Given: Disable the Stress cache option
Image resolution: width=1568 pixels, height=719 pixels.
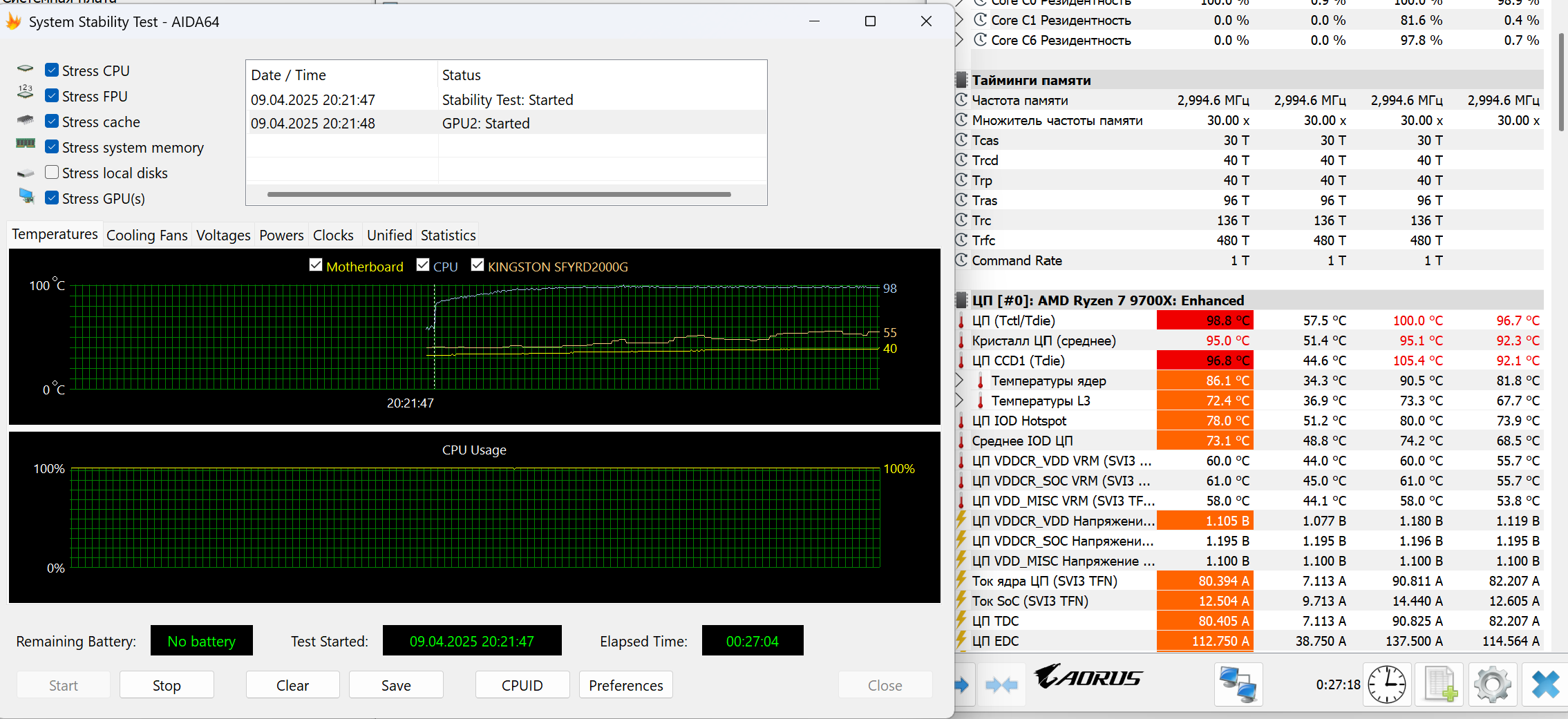Looking at the screenshot, I should click(51, 121).
